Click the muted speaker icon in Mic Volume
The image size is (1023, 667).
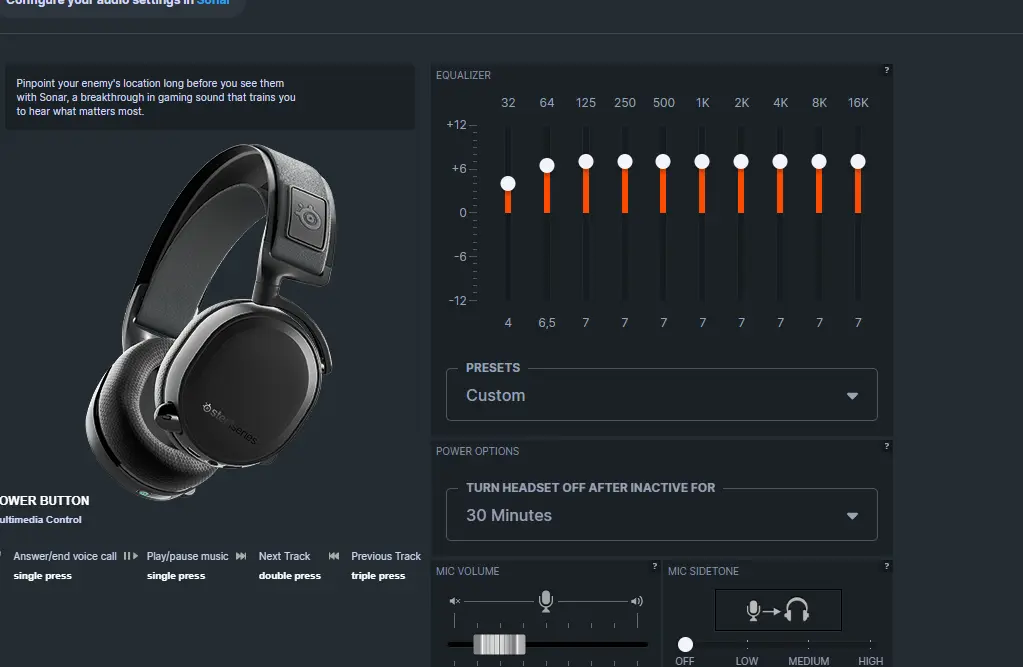455,601
